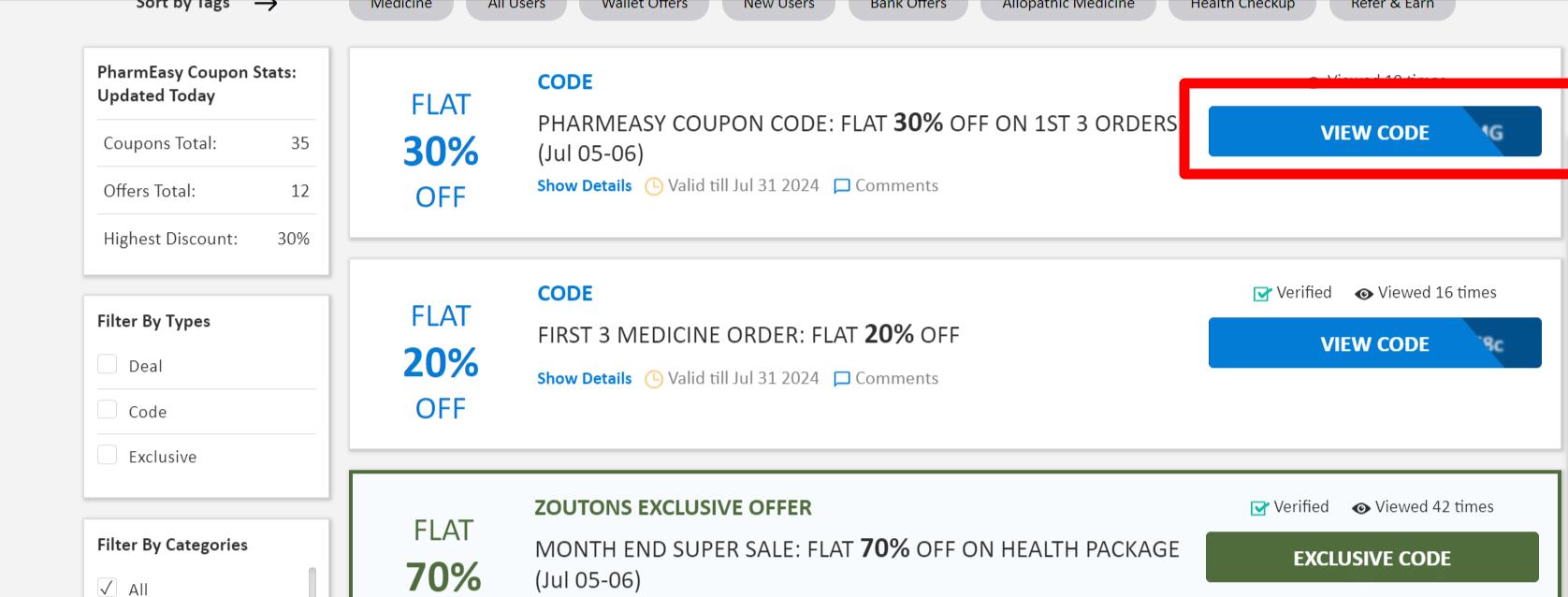Check the Exclusive filter checkbox
1568x597 pixels.
pyautogui.click(x=108, y=455)
